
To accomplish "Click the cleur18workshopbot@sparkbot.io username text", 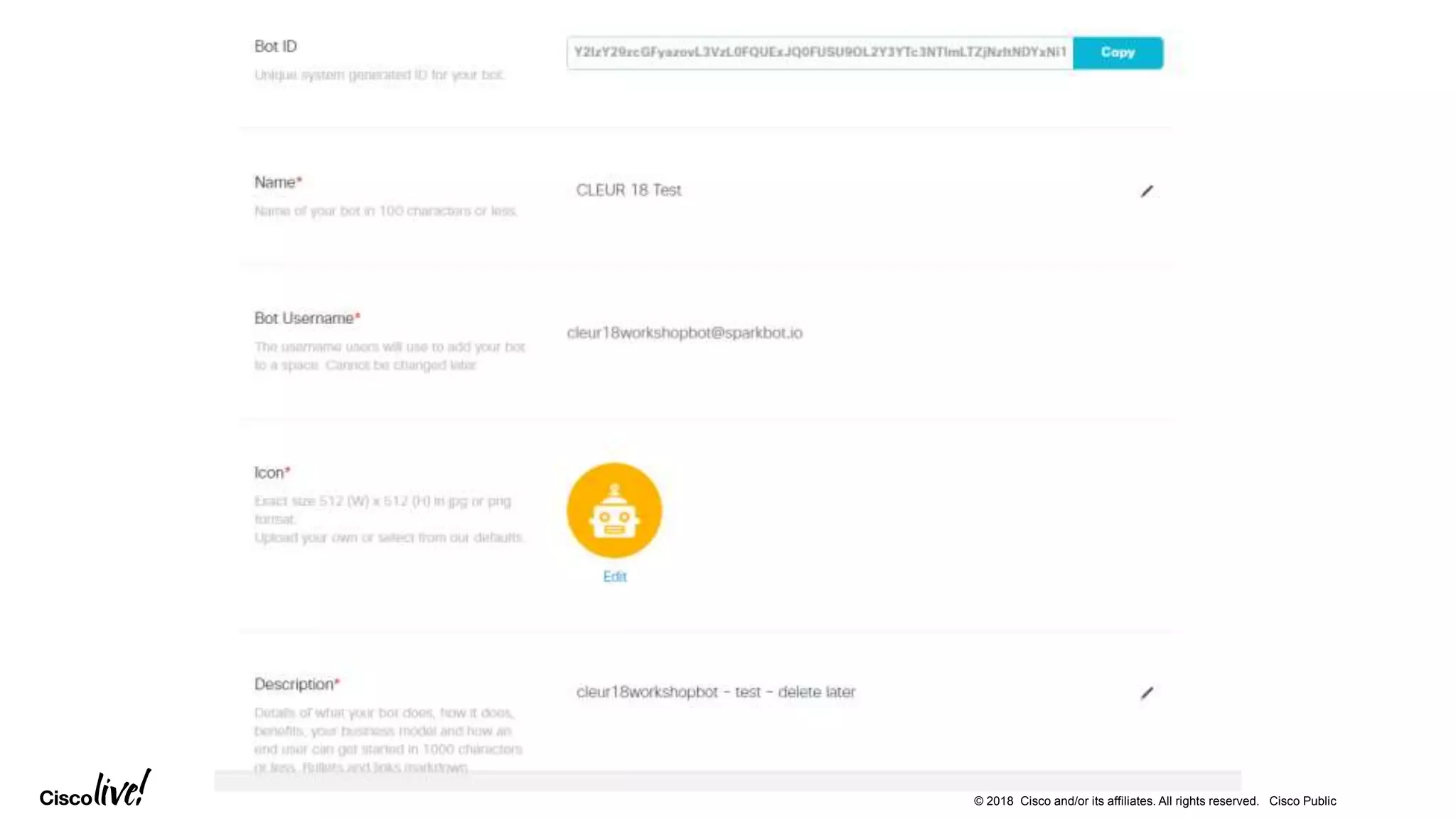I will coord(685,333).
